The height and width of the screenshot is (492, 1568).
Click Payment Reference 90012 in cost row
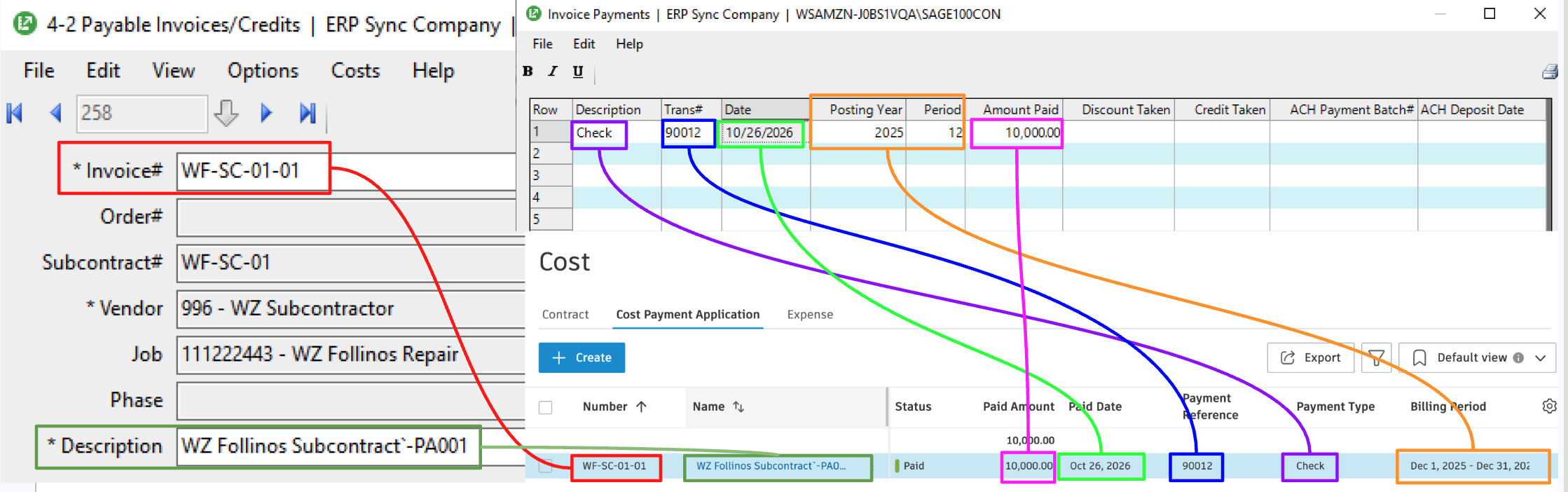point(1197,466)
